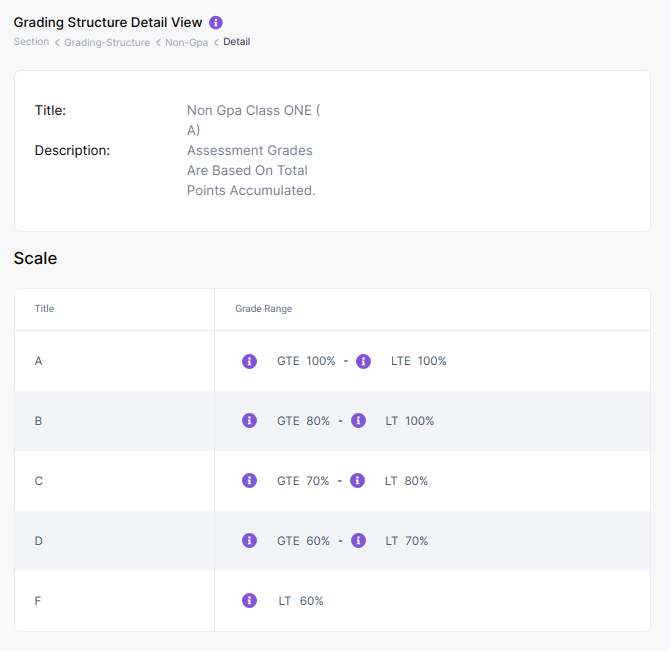
Task: Click the Grading Structure Detail View heading
Action: click(108, 22)
